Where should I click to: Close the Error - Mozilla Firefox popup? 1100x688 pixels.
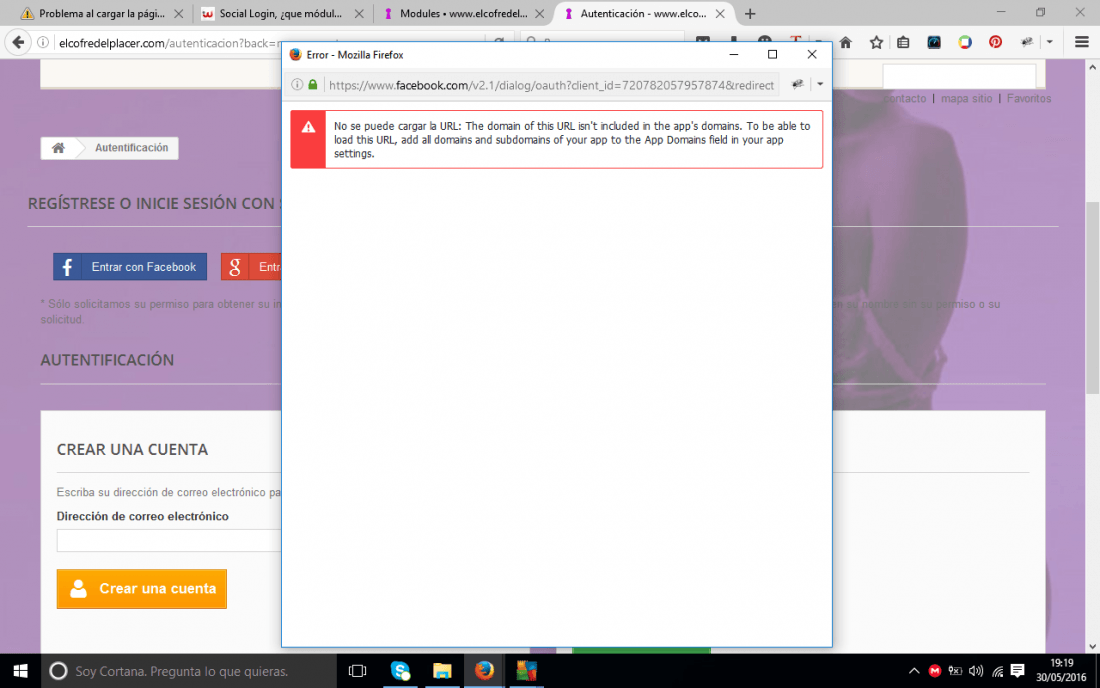[812, 55]
